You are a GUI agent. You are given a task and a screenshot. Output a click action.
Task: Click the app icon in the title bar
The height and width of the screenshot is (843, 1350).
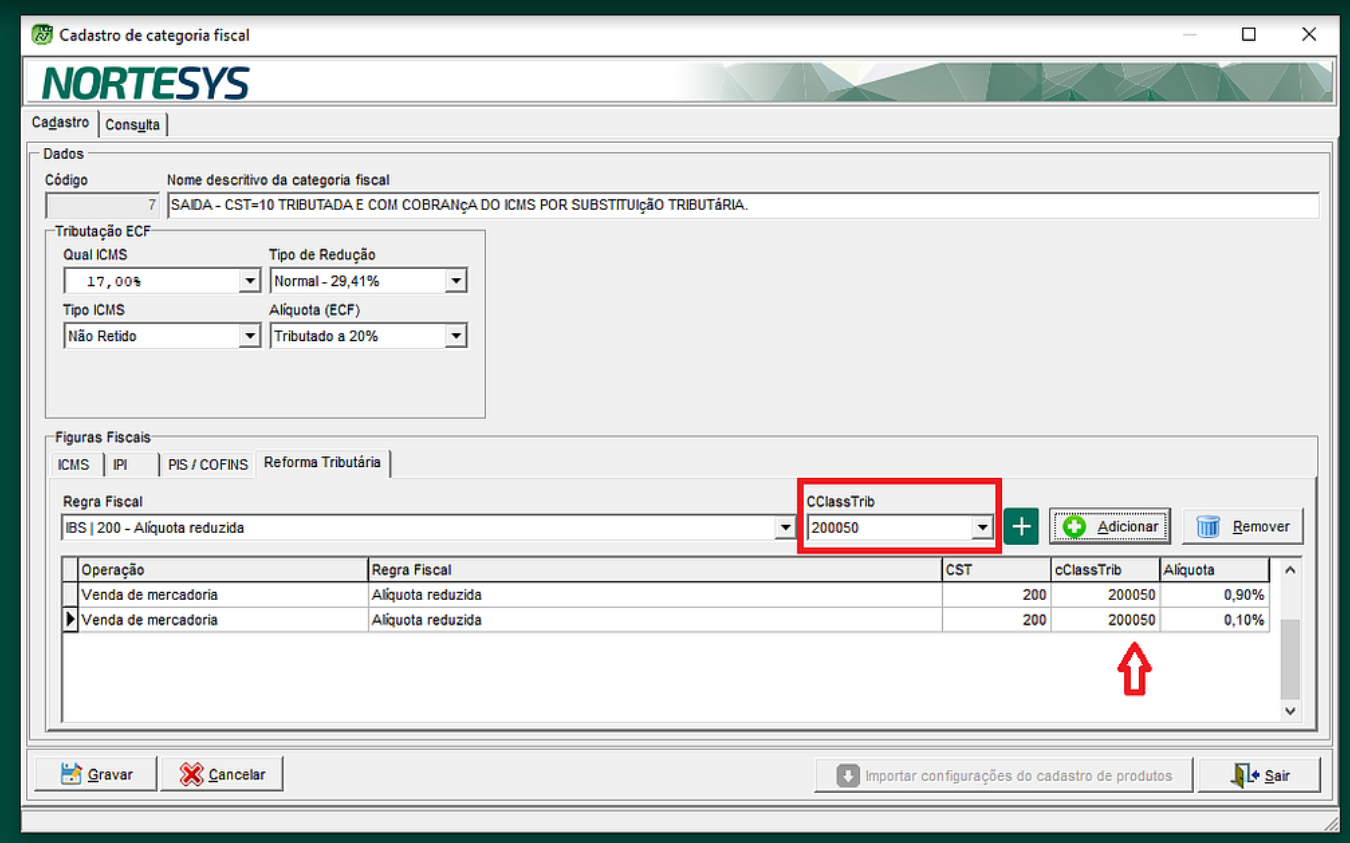click(x=42, y=35)
